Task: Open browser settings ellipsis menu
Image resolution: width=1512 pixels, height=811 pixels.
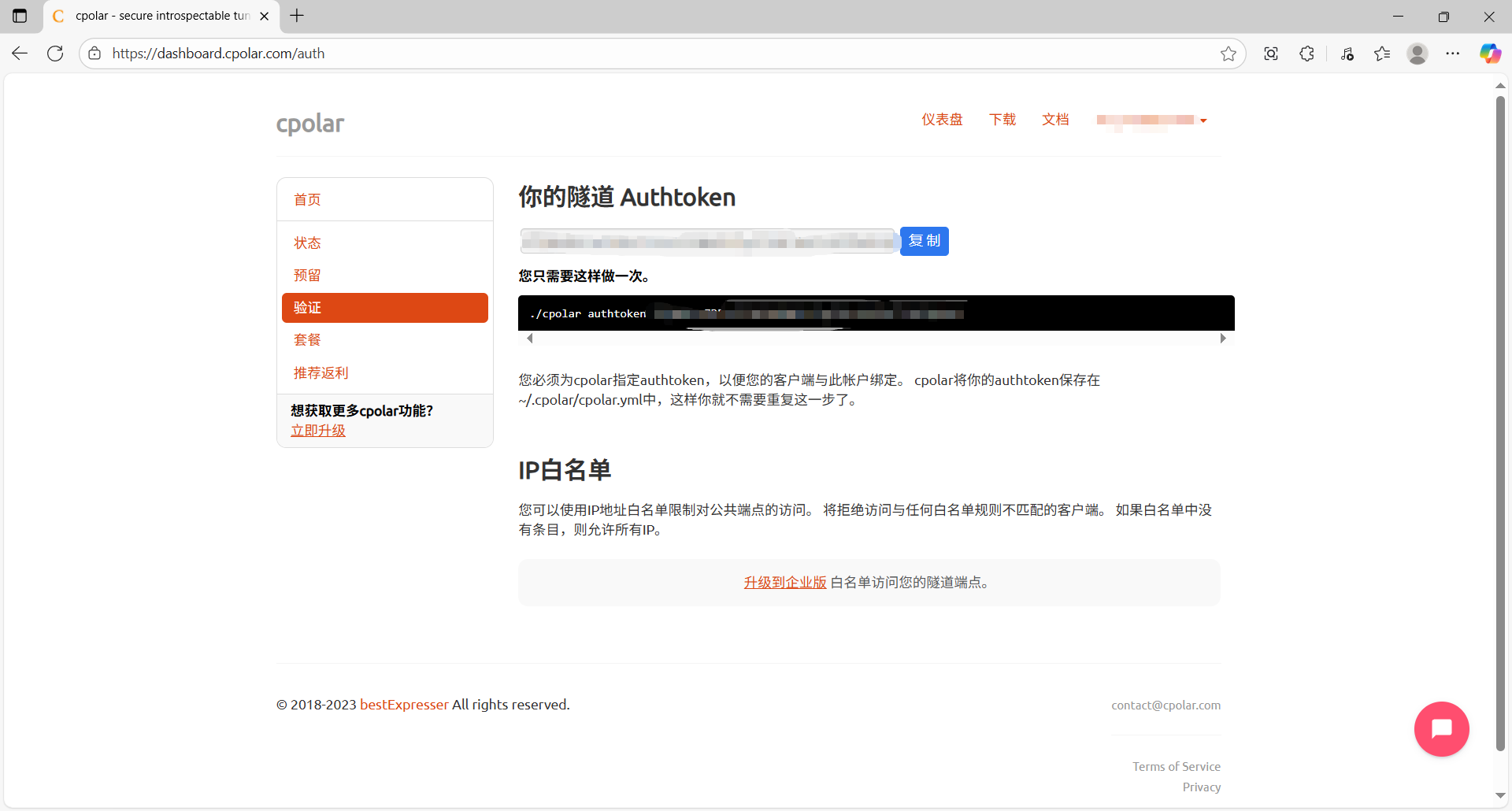Action: [1453, 54]
